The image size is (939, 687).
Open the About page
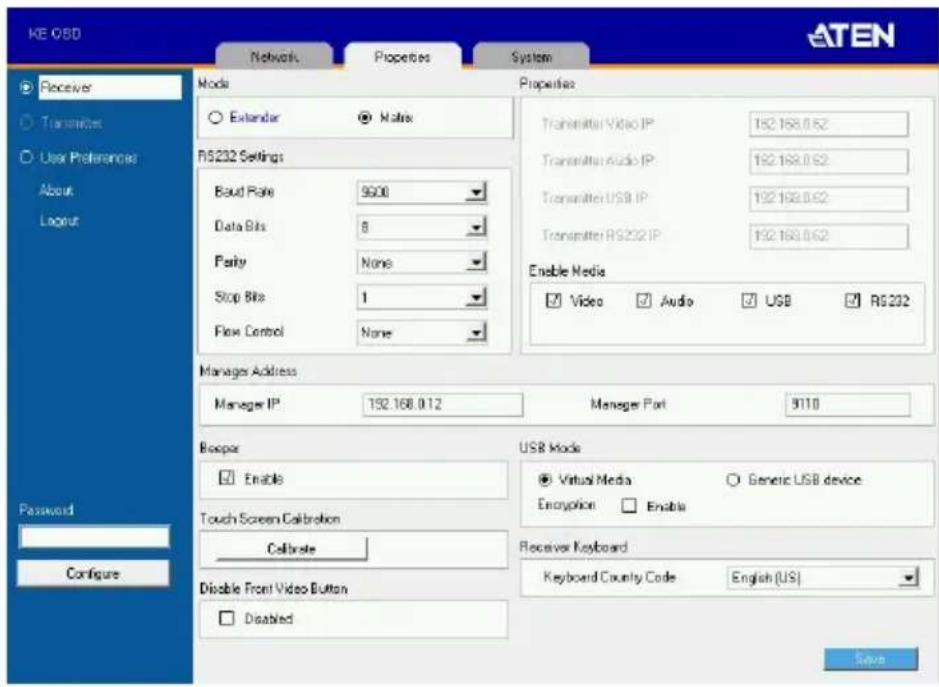pos(56,190)
